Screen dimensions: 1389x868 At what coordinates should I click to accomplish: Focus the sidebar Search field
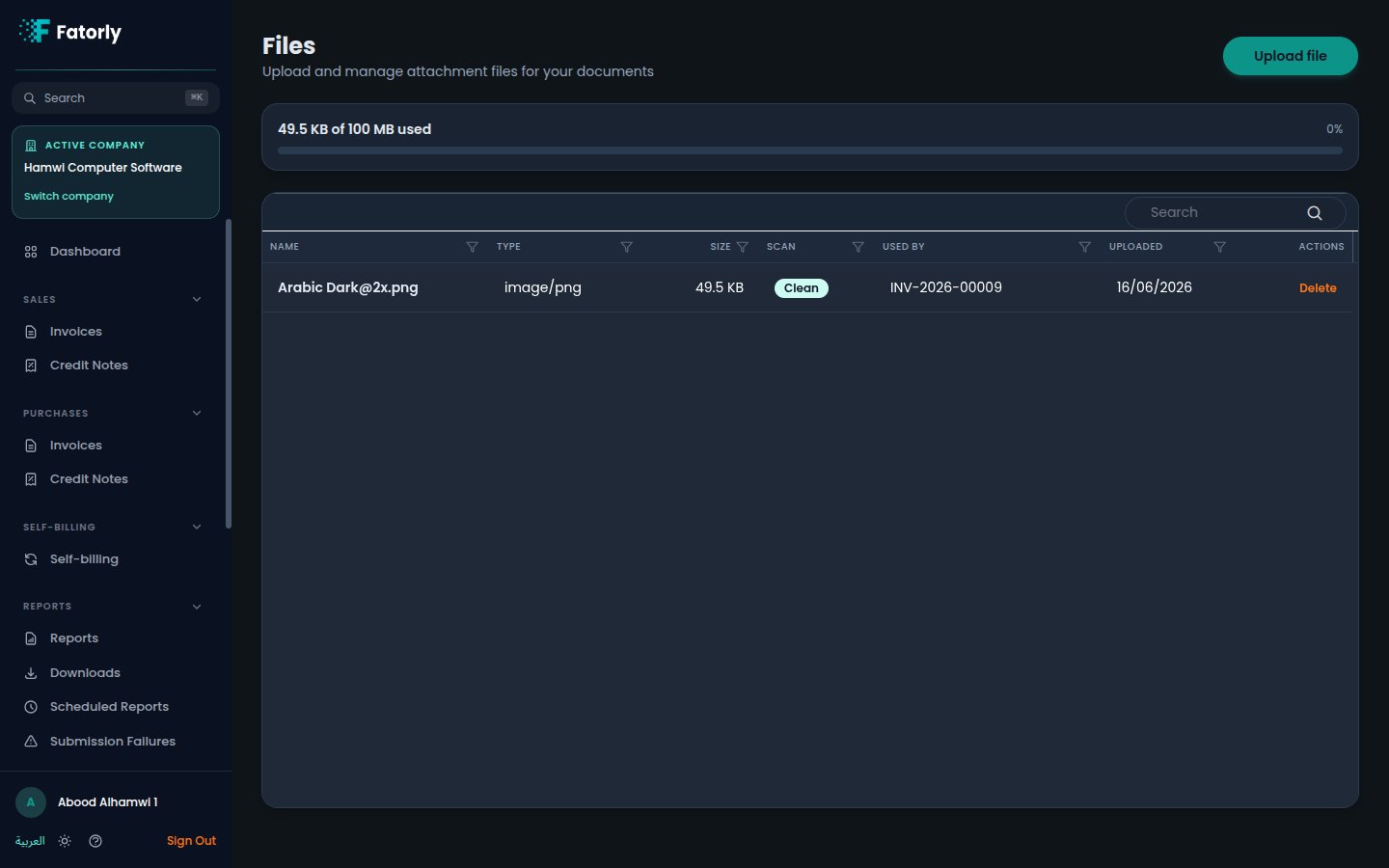pyautogui.click(x=116, y=98)
